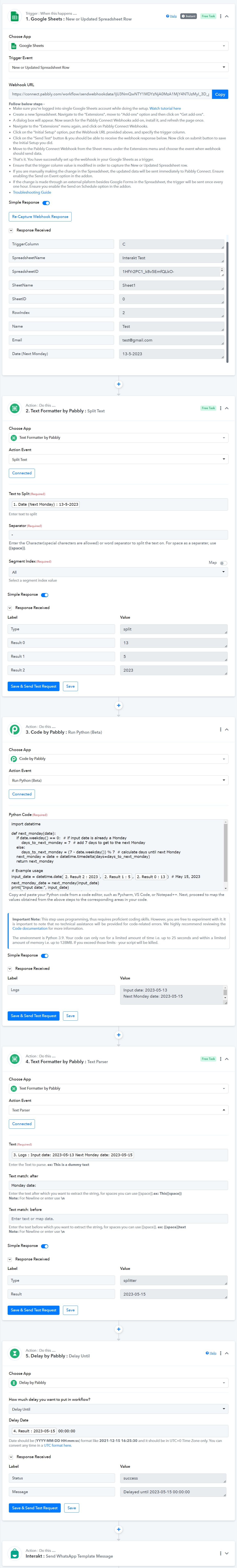
Task: Open Segment Index dropdown showing All
Action: (118, 572)
